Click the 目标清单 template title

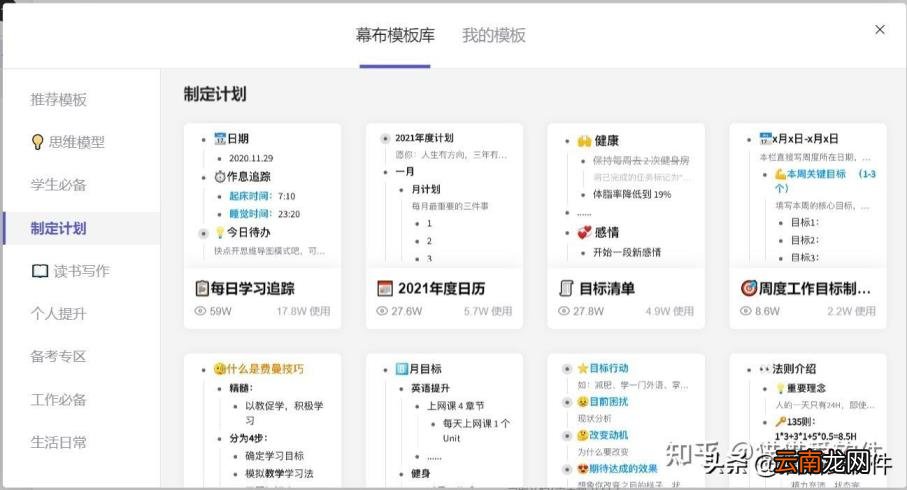(607, 288)
